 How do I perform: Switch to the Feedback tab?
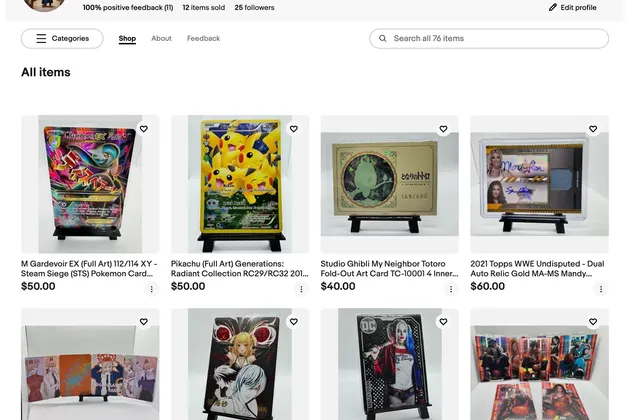(x=203, y=38)
